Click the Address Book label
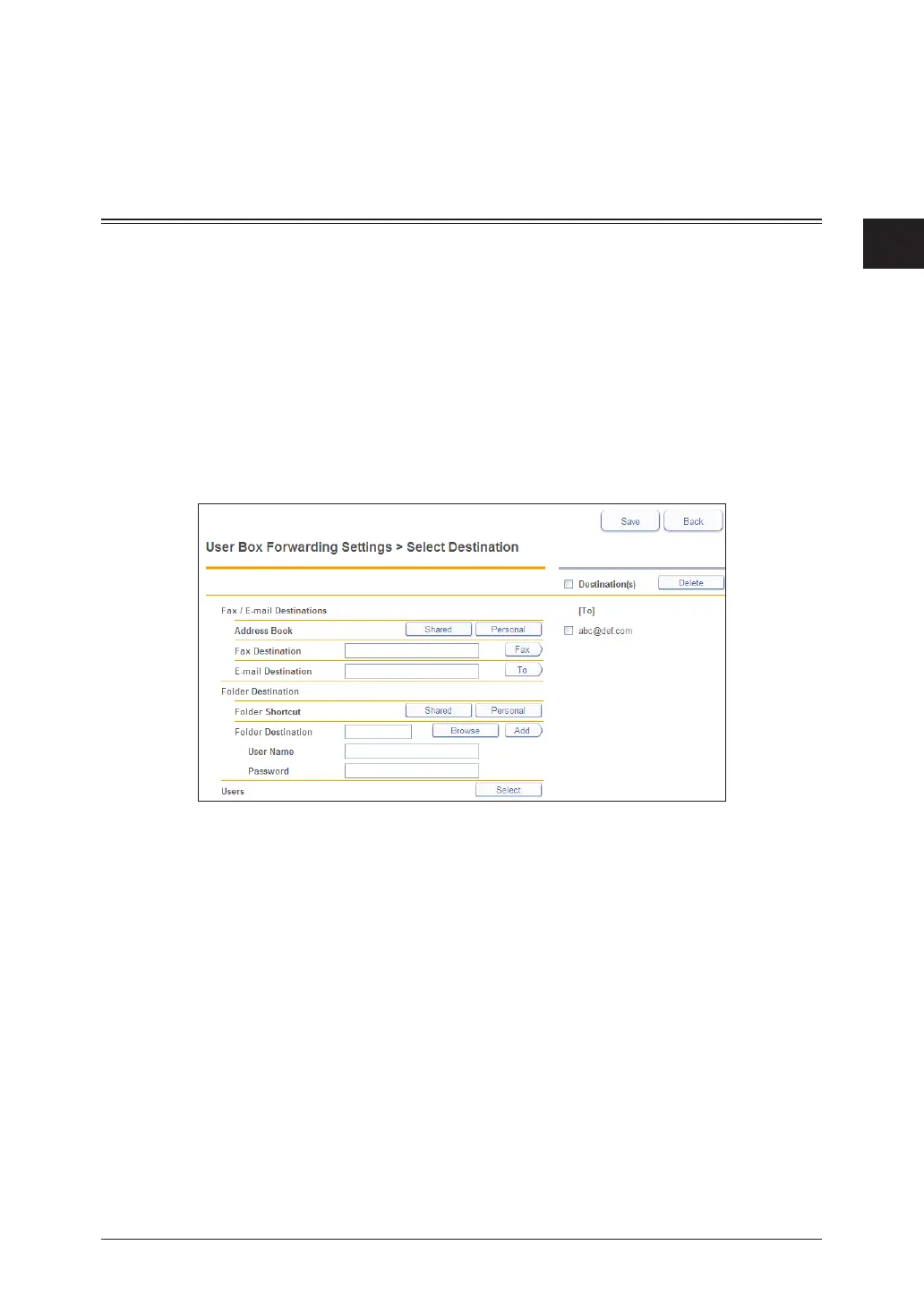 [263, 631]
